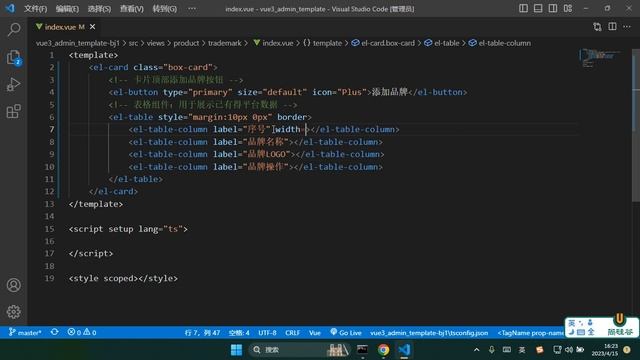Image resolution: width=640 pixels, height=360 pixels.
Task: Open the template breadcrumb symbol
Action: (322, 43)
